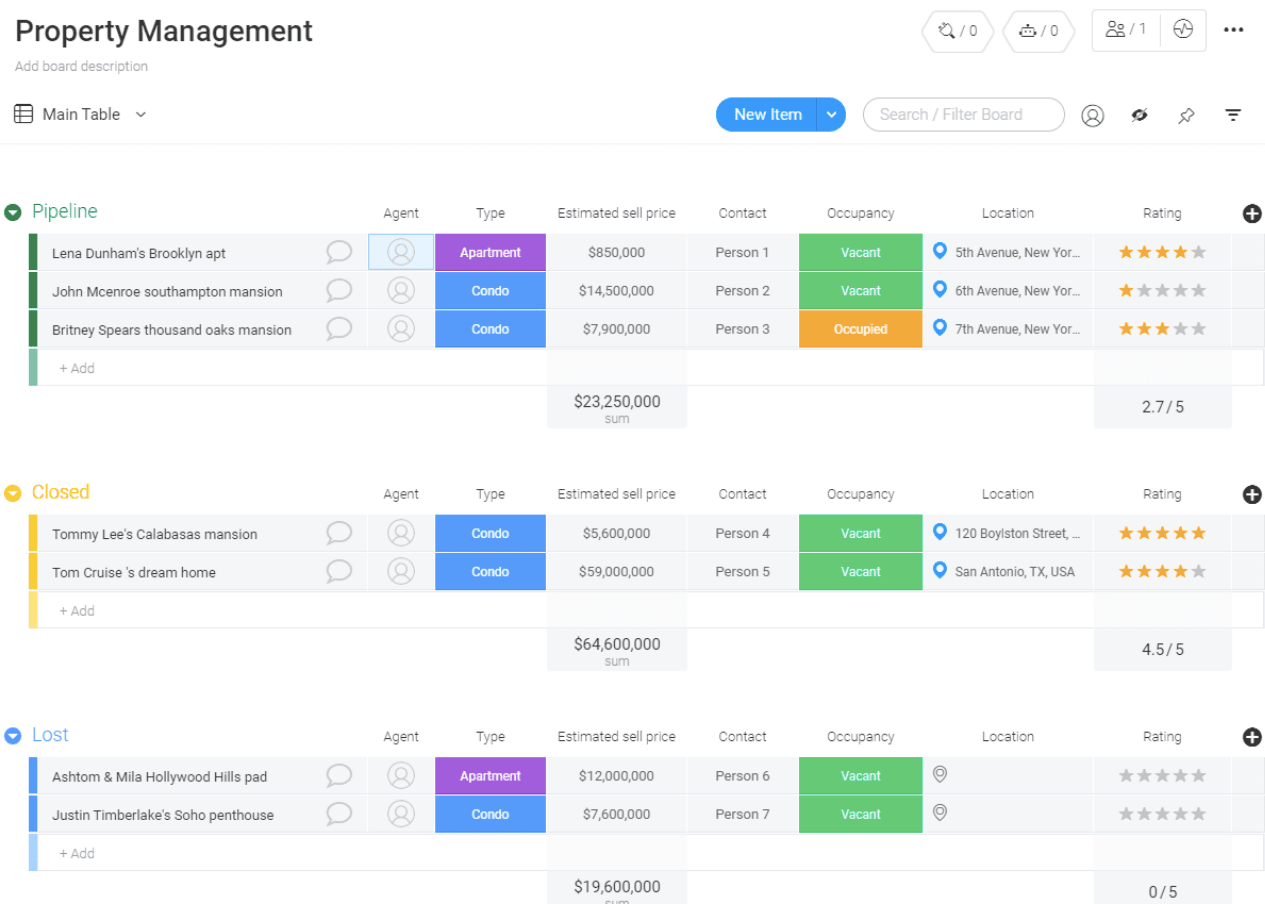Open automations robot counter

click(x=1038, y=31)
